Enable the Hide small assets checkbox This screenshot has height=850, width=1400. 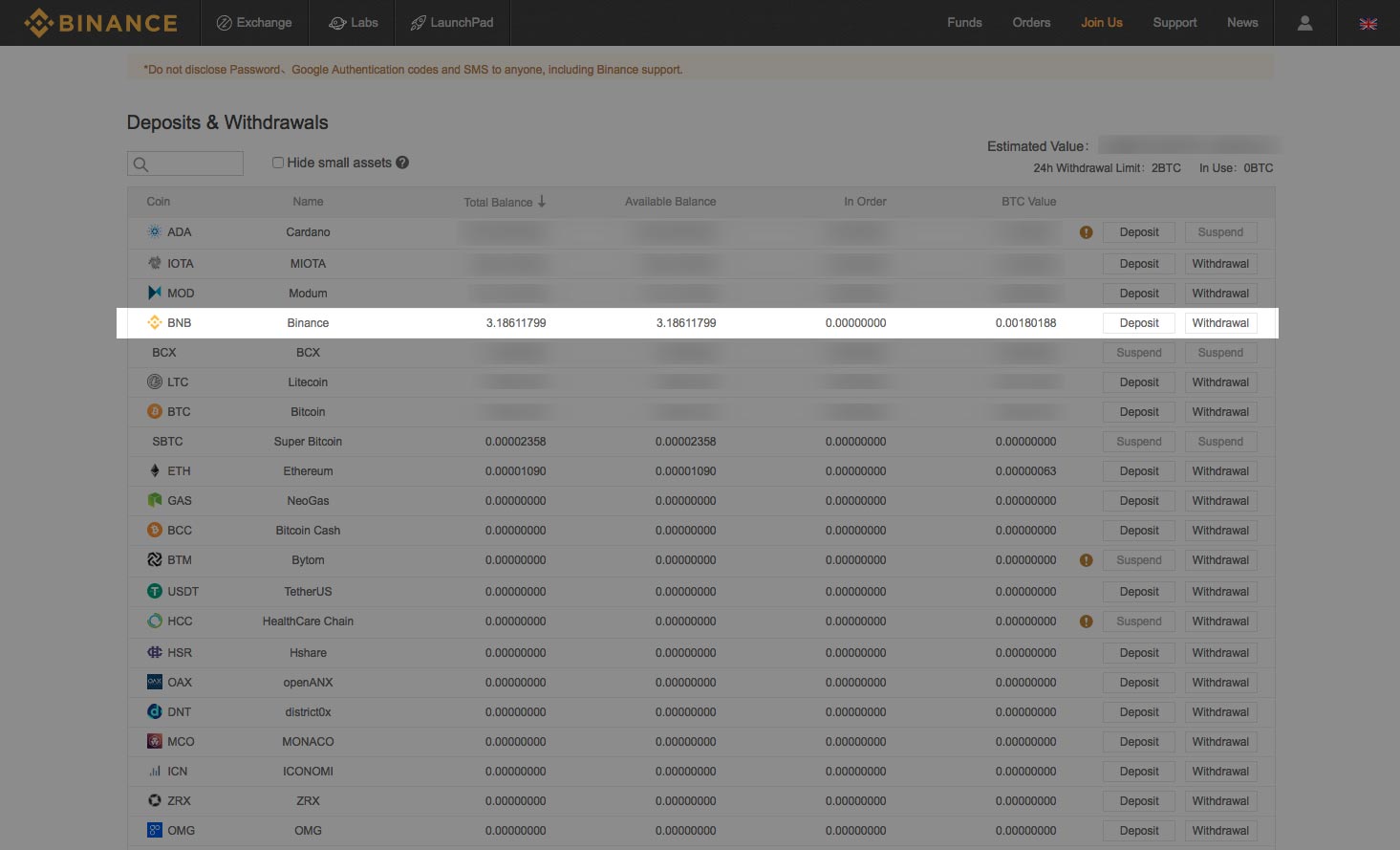[x=278, y=163]
